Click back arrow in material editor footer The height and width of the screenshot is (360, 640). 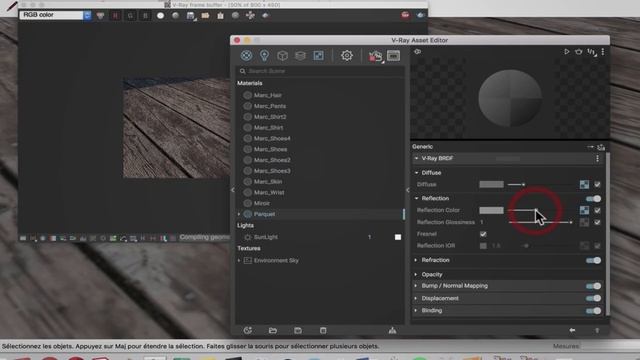pyautogui.click(x=572, y=330)
